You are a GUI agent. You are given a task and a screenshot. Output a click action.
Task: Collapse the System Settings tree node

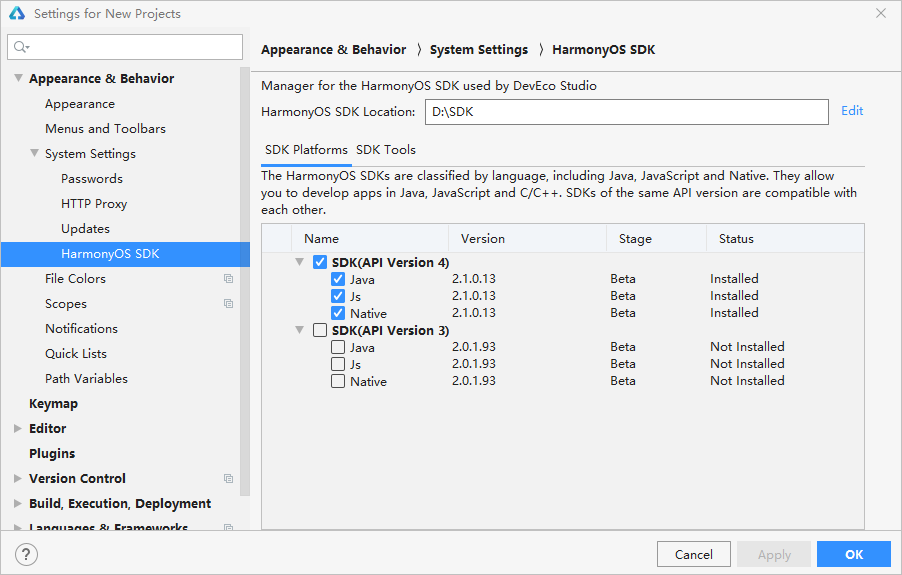point(35,154)
